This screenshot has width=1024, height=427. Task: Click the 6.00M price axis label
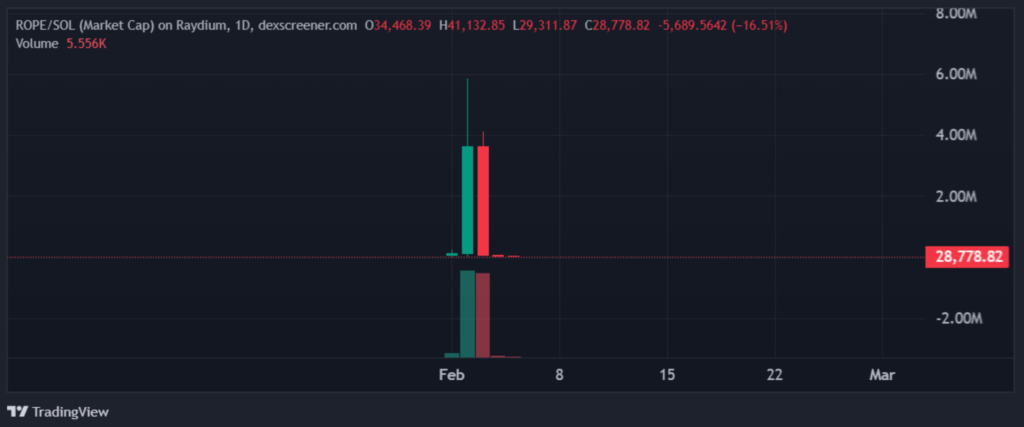pyautogui.click(x=956, y=75)
